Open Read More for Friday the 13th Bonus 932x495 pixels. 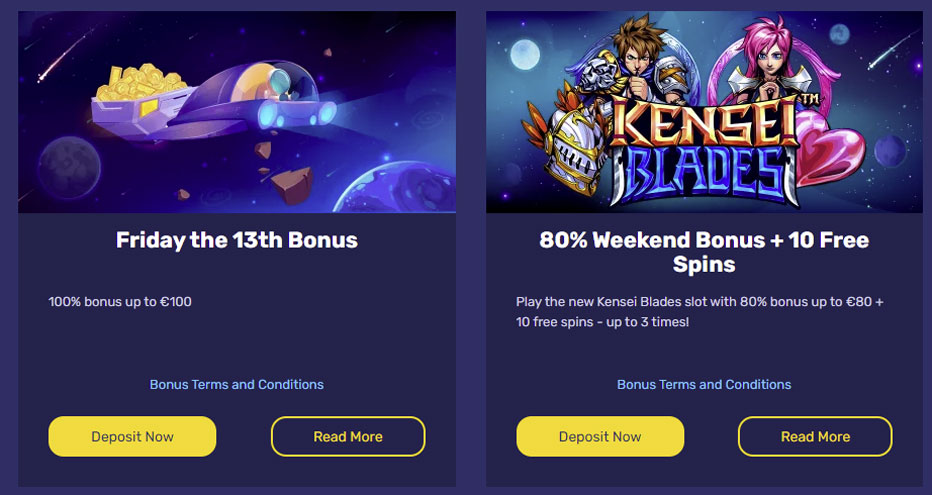pos(348,437)
